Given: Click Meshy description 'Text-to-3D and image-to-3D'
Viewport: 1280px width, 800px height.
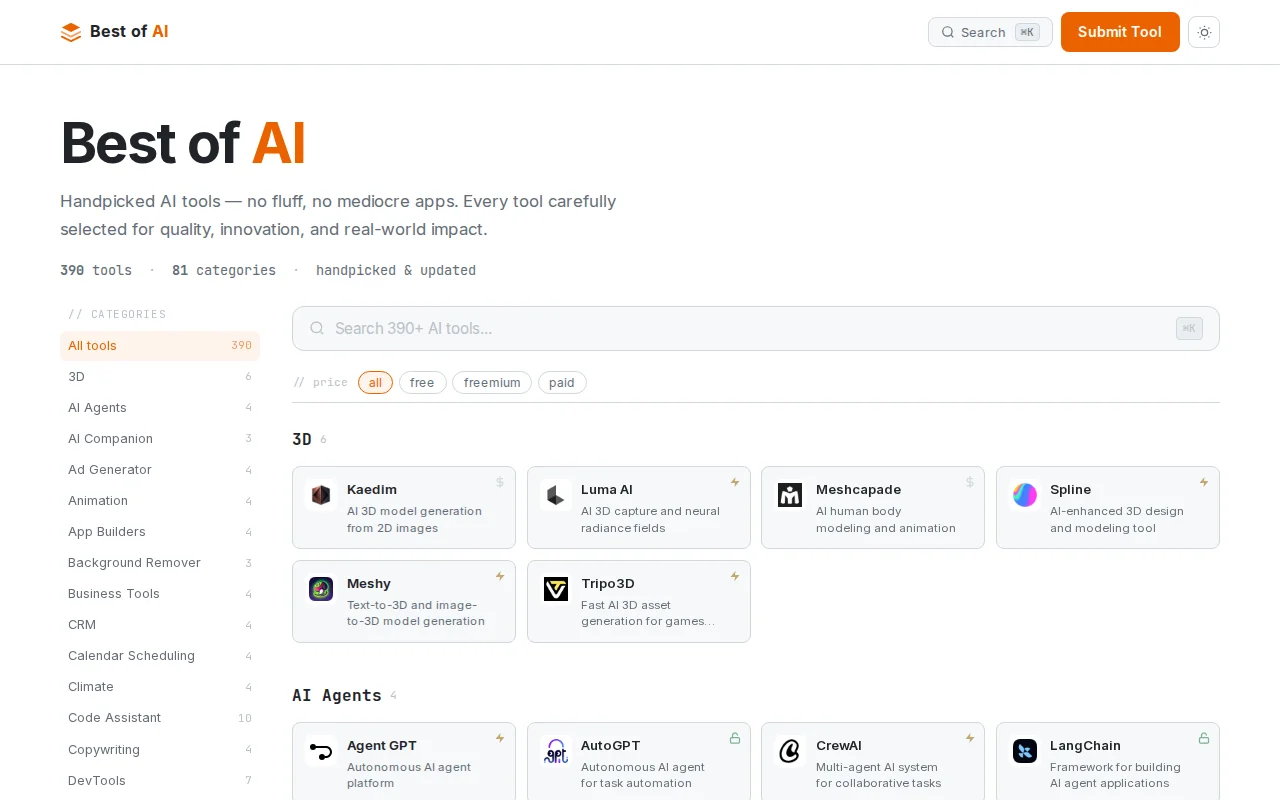Looking at the screenshot, I should [x=416, y=613].
